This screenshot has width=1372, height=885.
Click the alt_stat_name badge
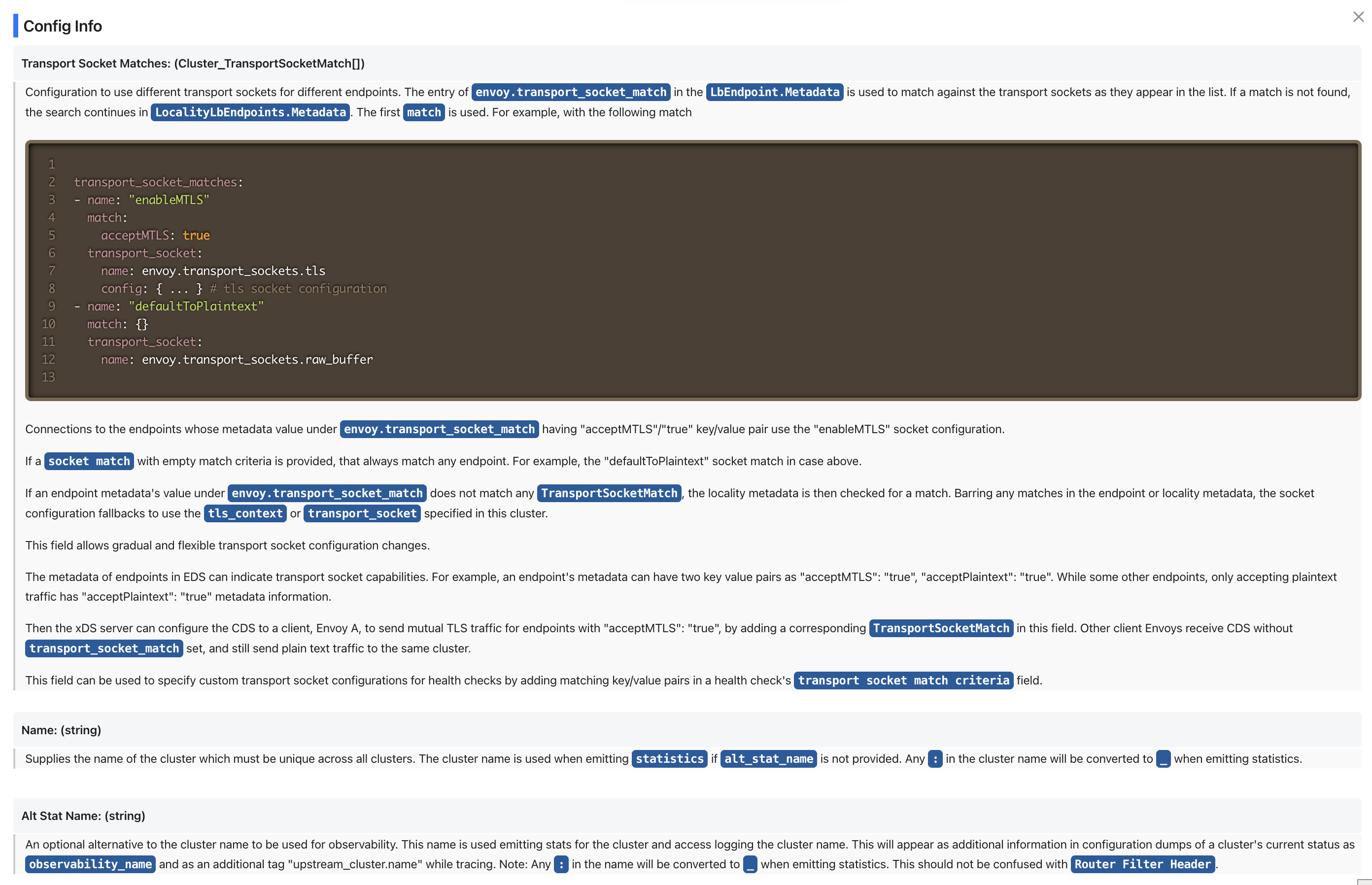point(768,758)
